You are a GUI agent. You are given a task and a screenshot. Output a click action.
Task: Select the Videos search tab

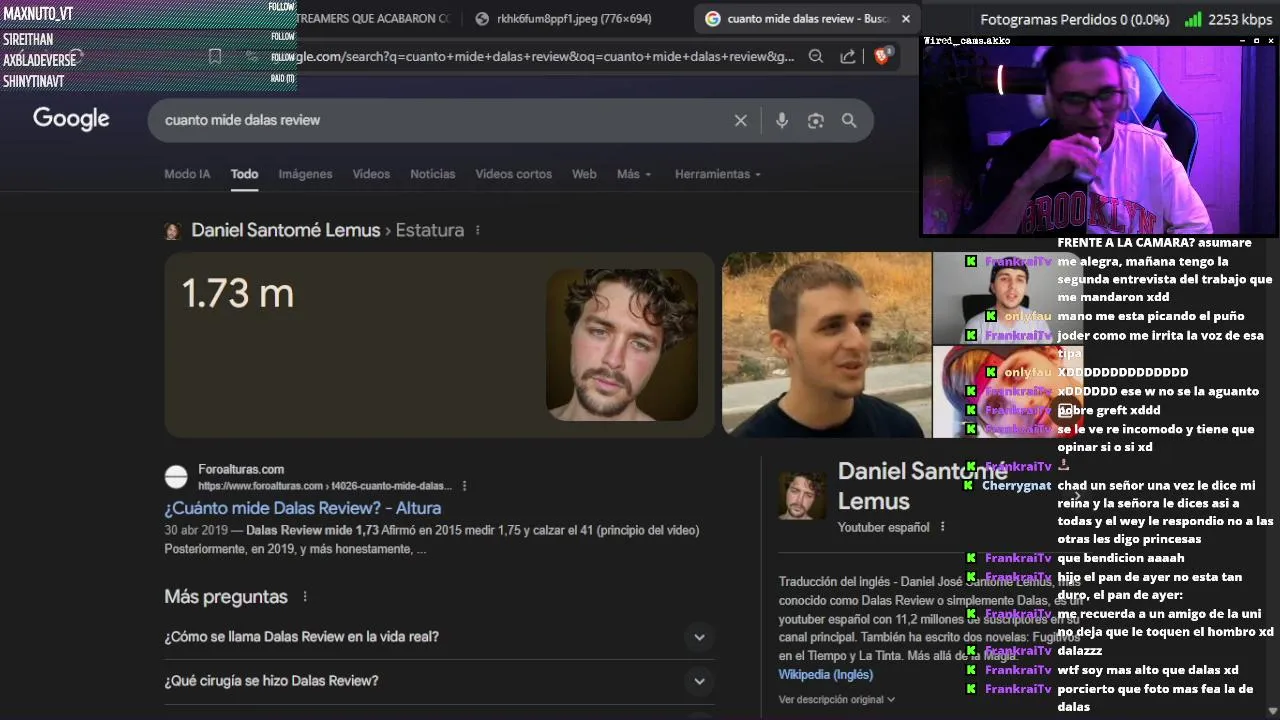(371, 174)
